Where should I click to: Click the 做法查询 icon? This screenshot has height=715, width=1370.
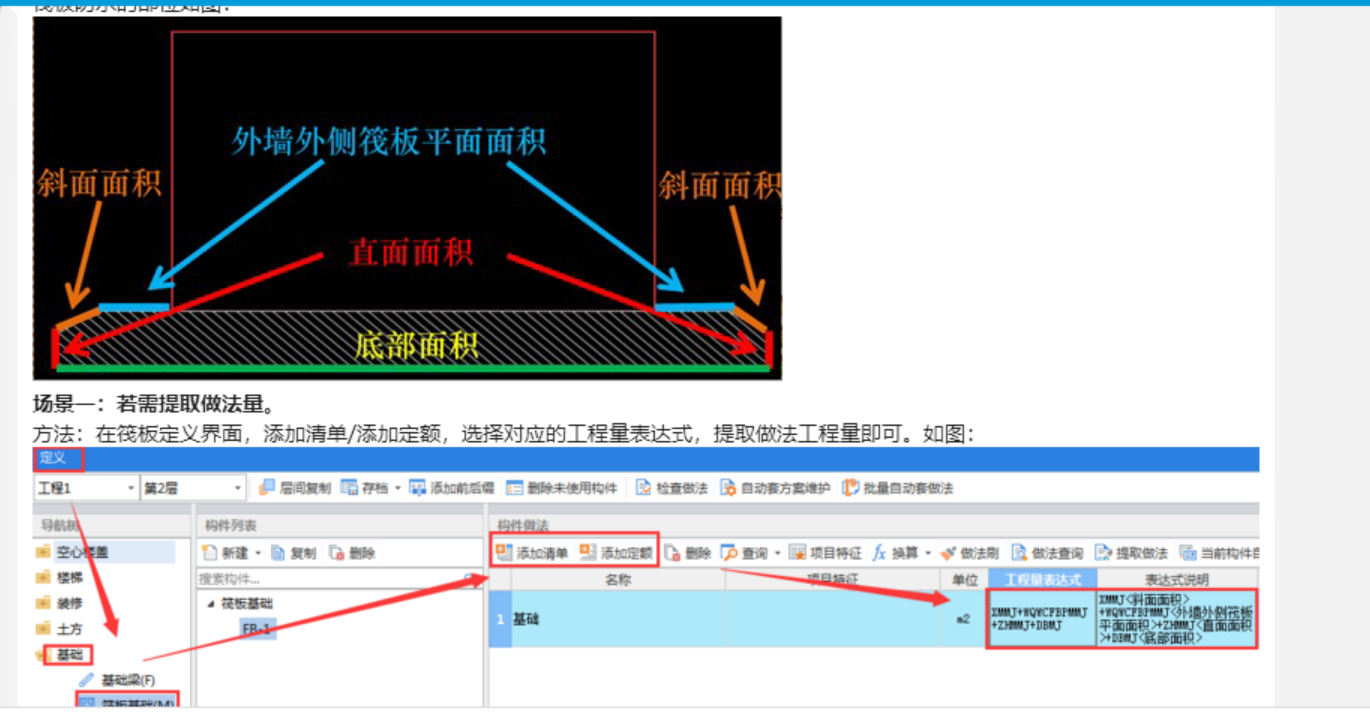tap(1019, 552)
